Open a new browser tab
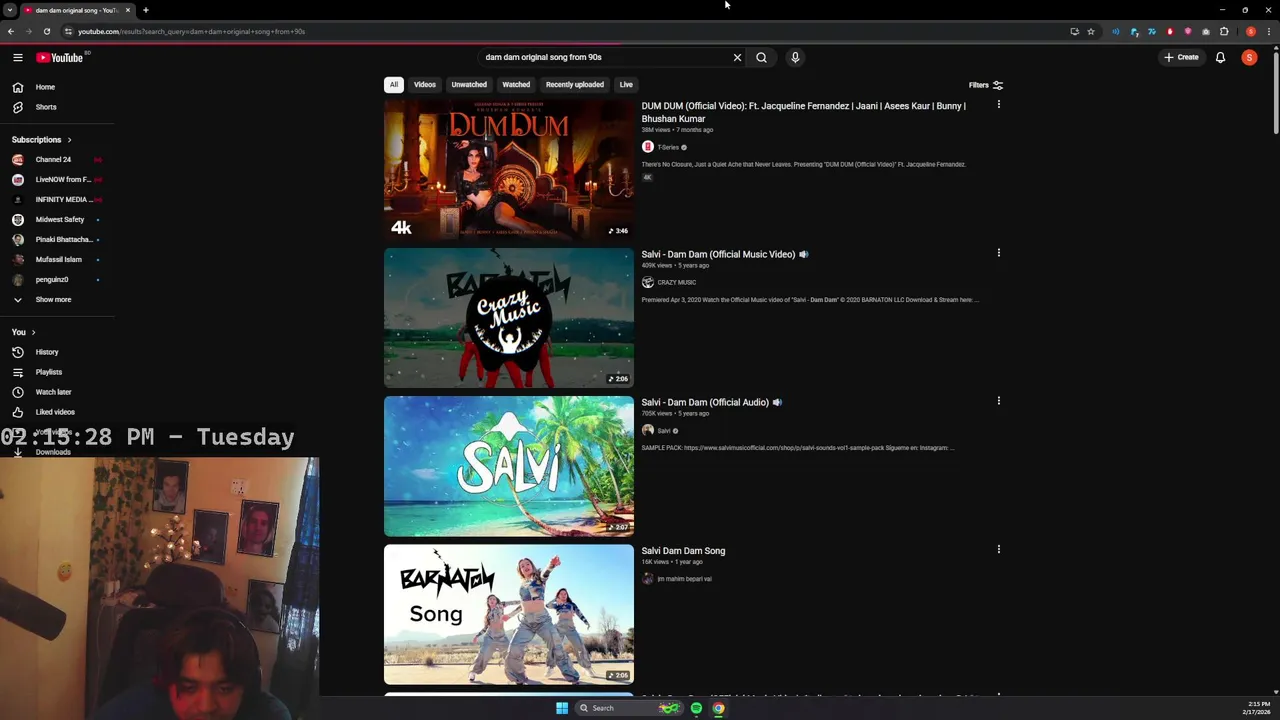This screenshot has height=720, width=1280. [x=145, y=10]
